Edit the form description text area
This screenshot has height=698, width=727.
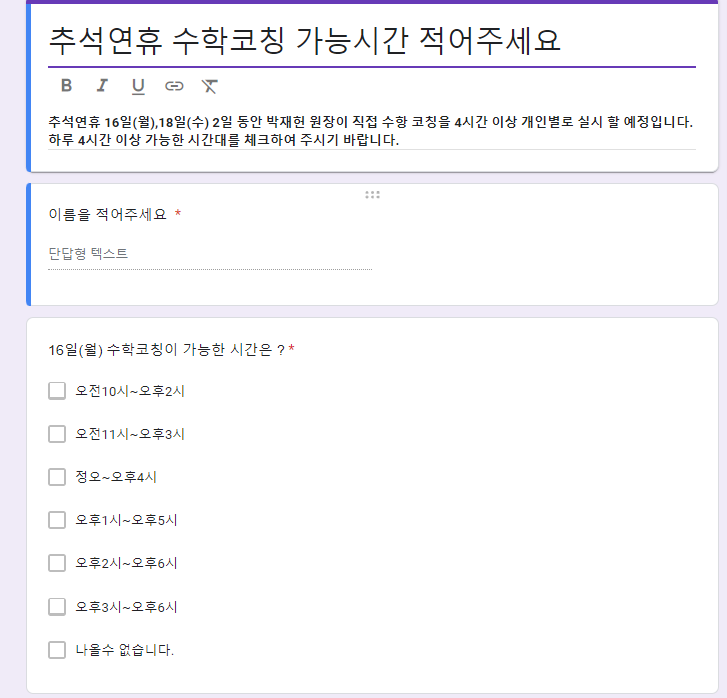click(372, 131)
